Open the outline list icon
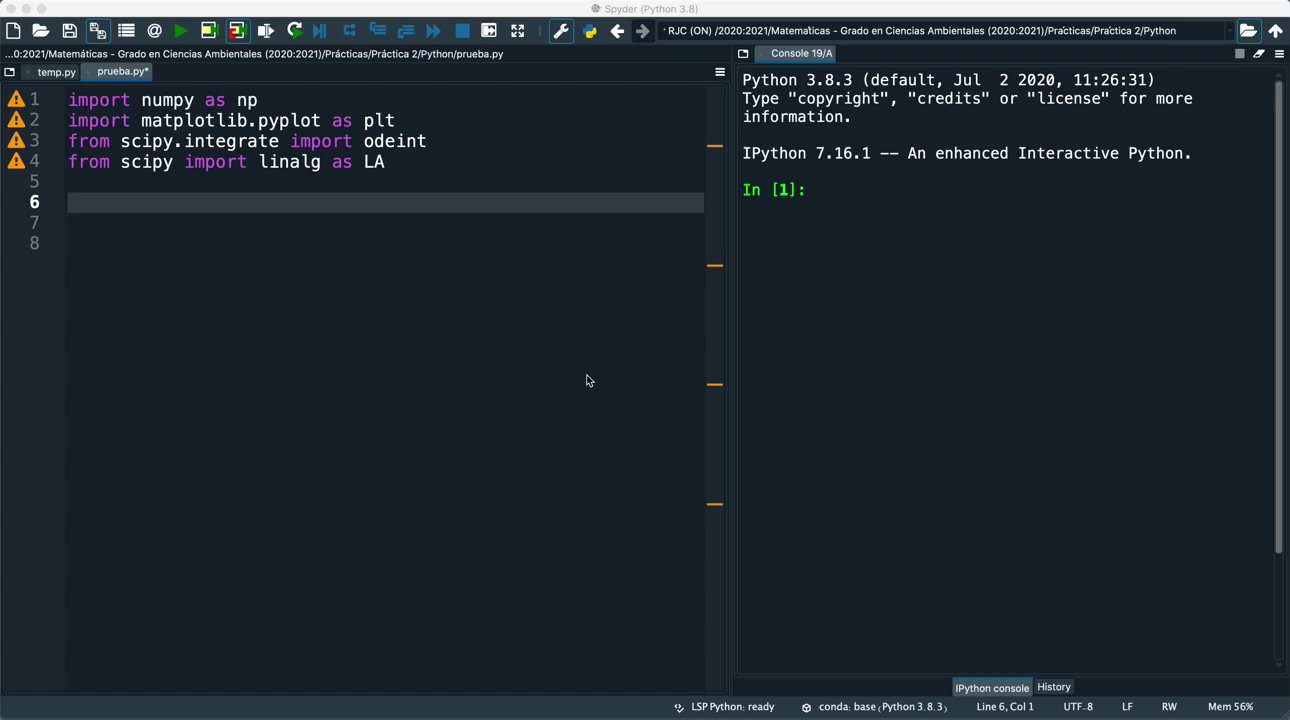Image resolution: width=1290 pixels, height=720 pixels. click(126, 31)
